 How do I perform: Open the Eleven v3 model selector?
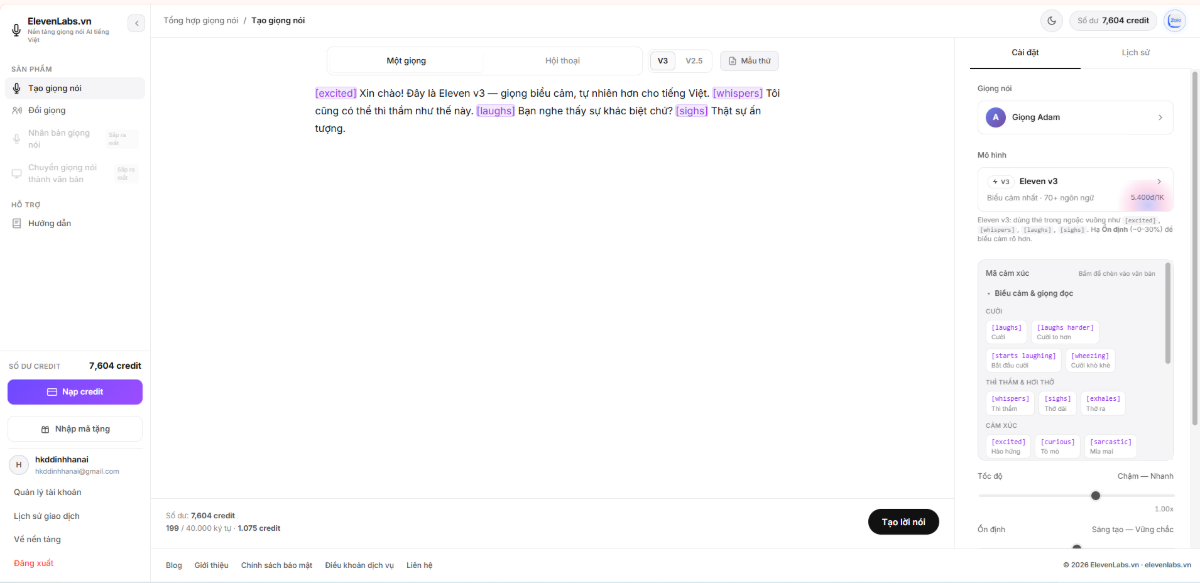coord(1075,189)
